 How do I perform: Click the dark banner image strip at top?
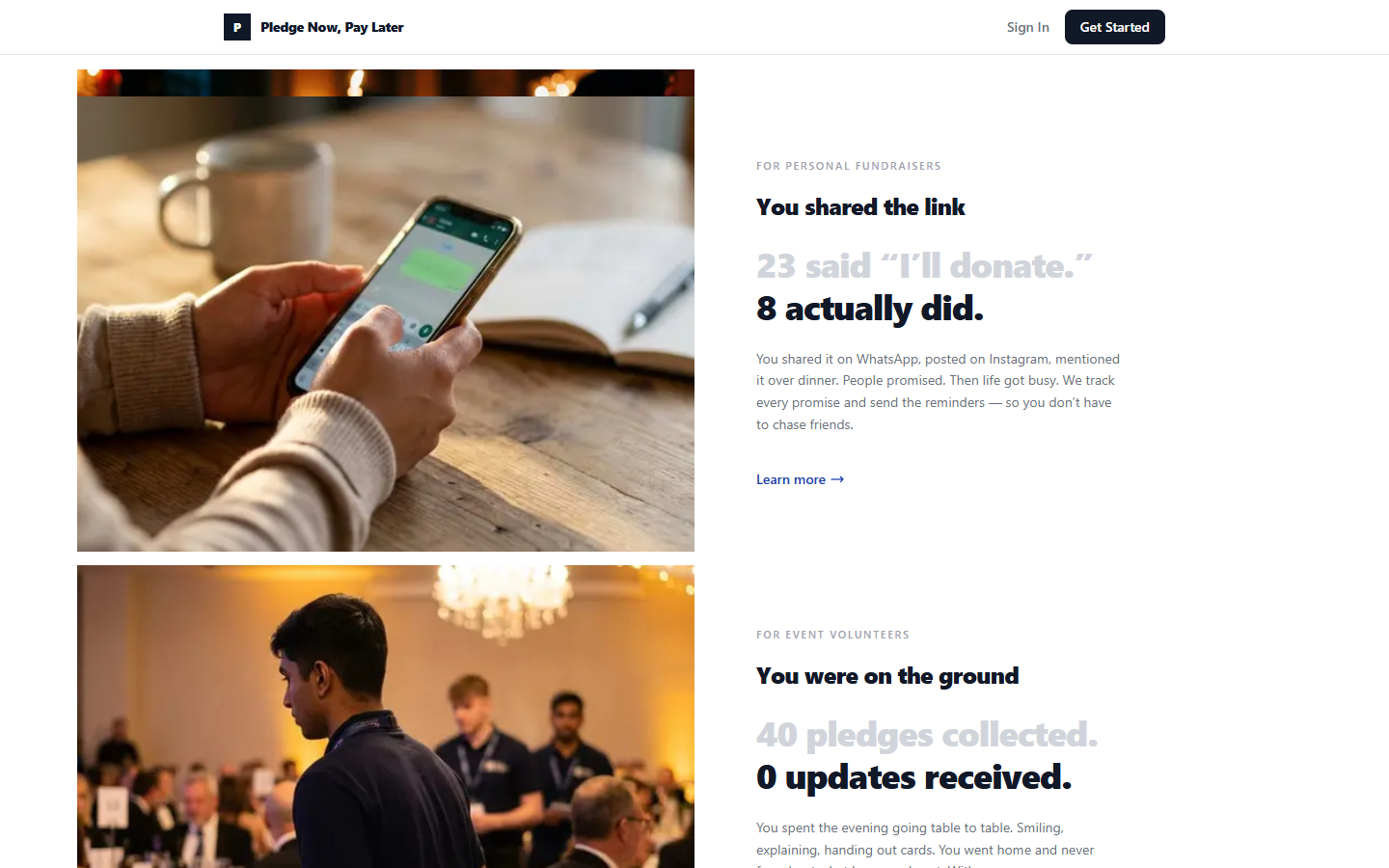pyautogui.click(x=386, y=83)
